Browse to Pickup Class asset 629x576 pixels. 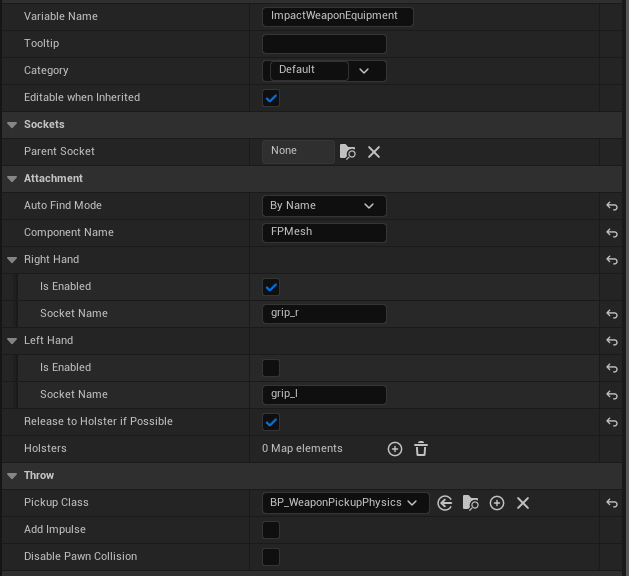coord(471,503)
